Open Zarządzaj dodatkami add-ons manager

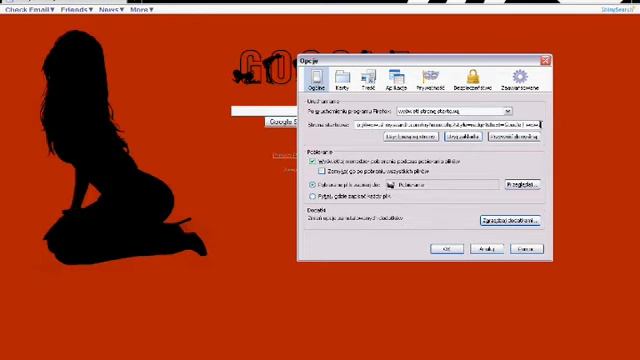tap(510, 220)
